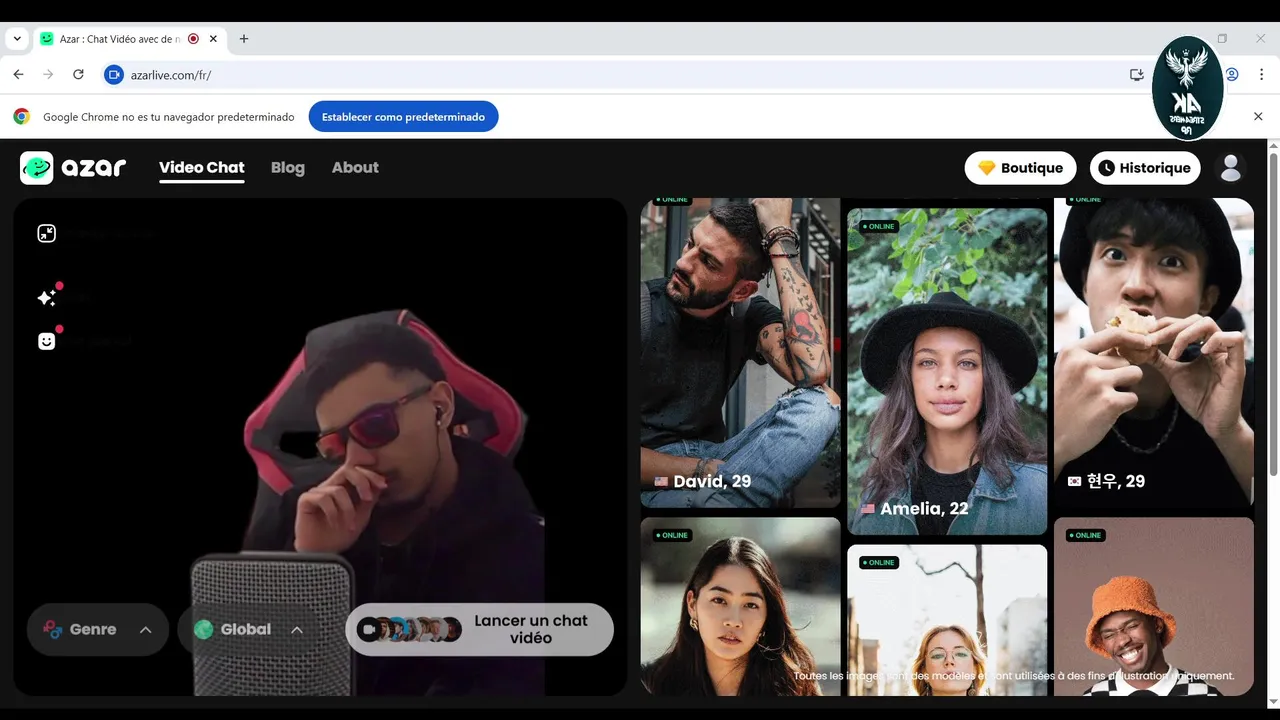The width and height of the screenshot is (1280, 720).
Task: Click the Genre colorful icon
Action: point(52,630)
